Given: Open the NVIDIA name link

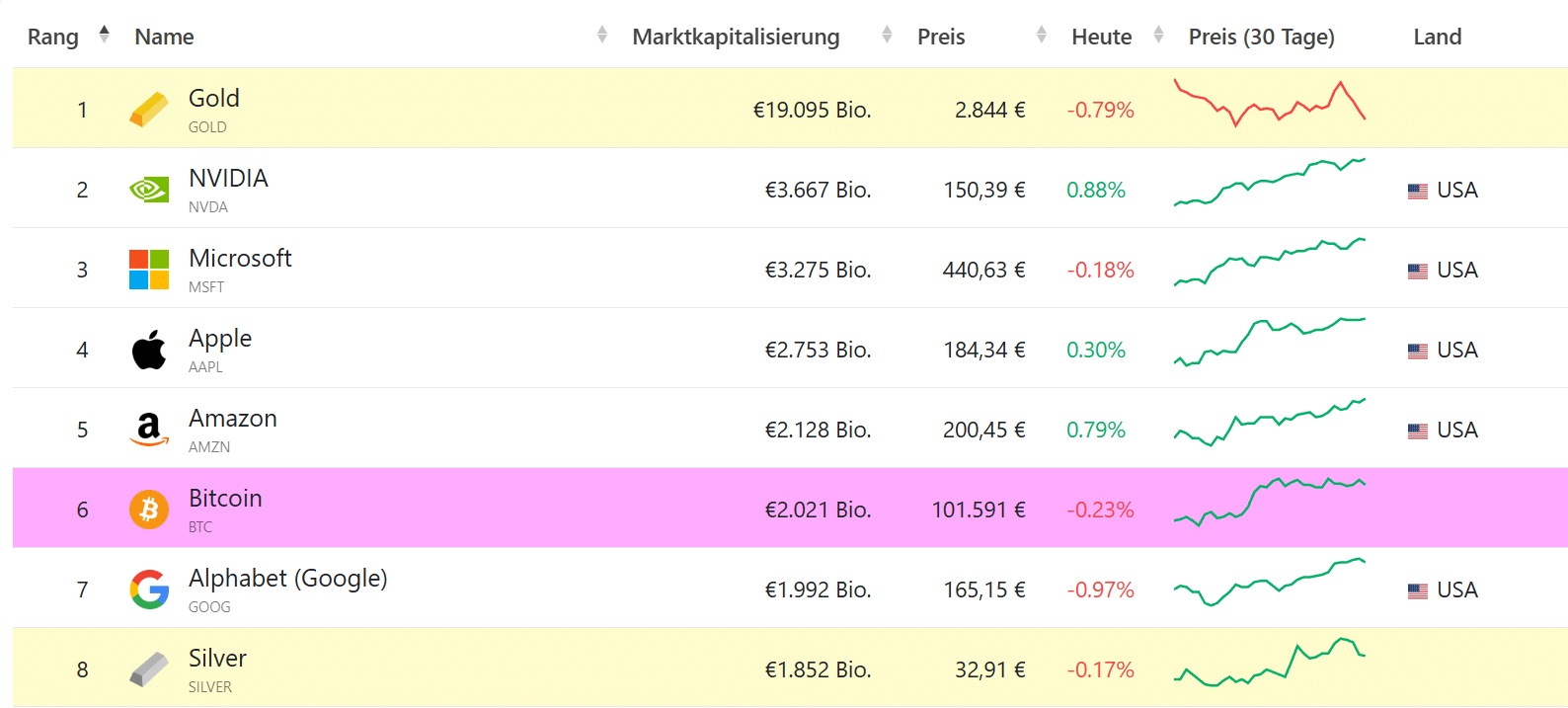Looking at the screenshot, I should pyautogui.click(x=228, y=178).
